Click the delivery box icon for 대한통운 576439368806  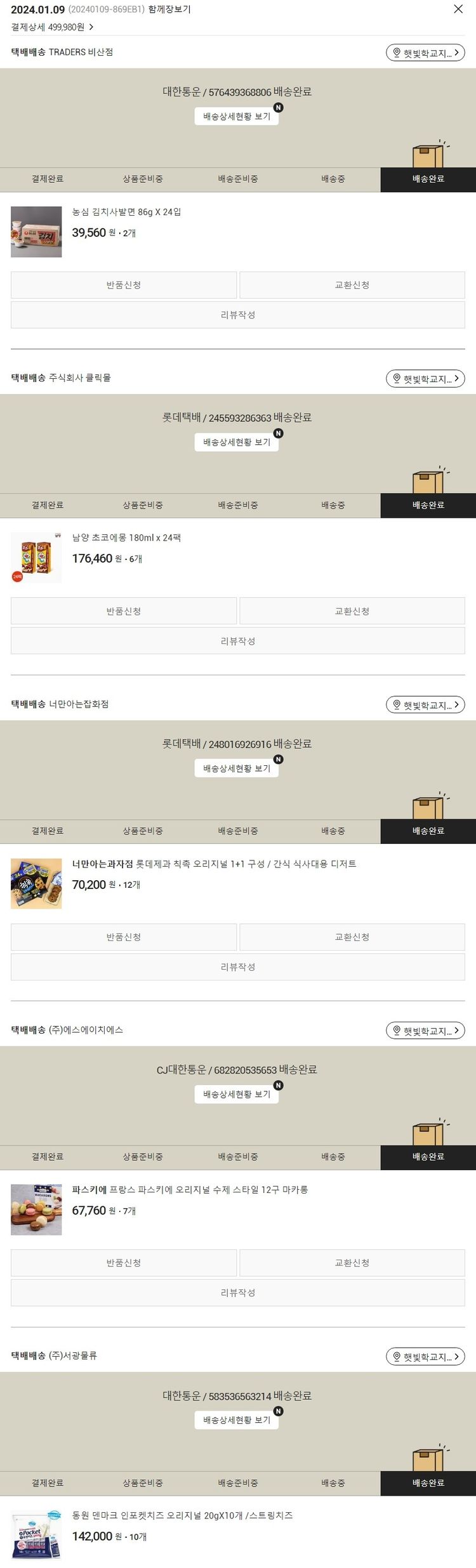430,154
